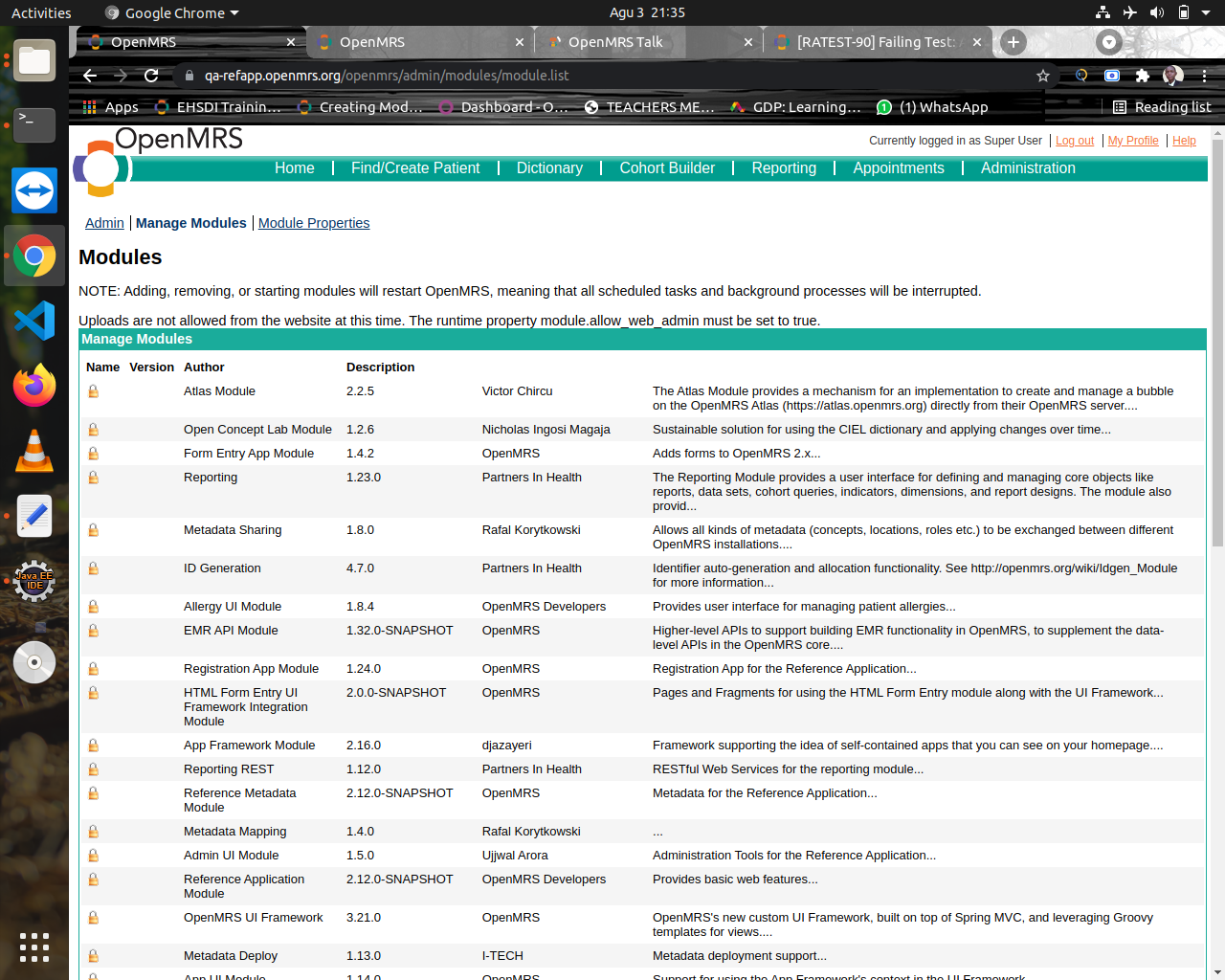Viewport: 1225px width, 980px height.
Task: Switch to the OpenMRS Talk tab
Action: click(614, 42)
